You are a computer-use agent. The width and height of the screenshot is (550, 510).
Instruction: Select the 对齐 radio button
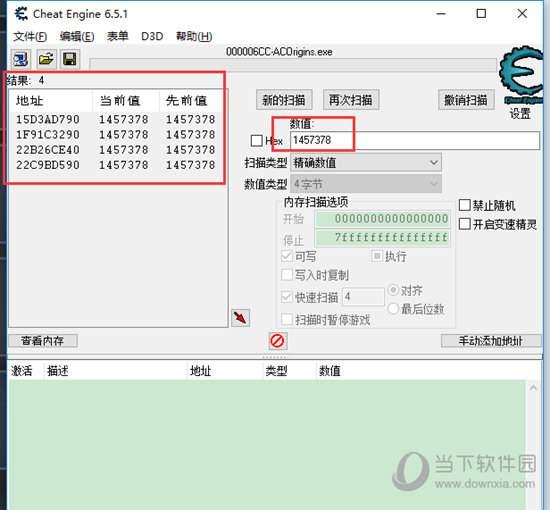393,290
